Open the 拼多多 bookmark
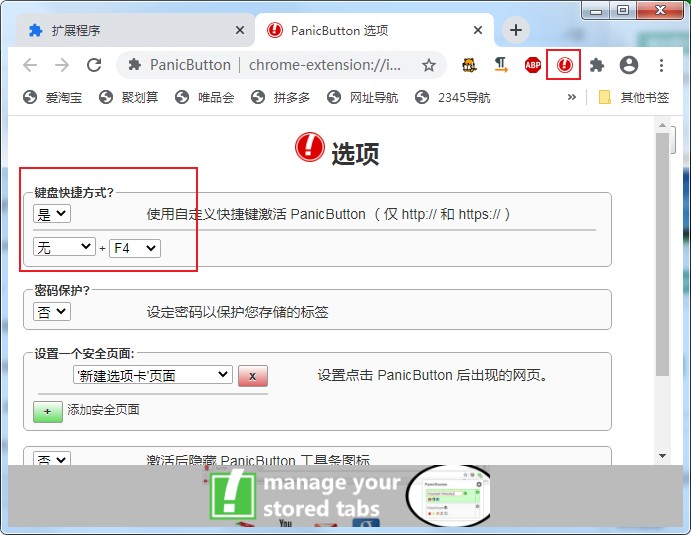The width and height of the screenshot is (691, 535). pos(280,97)
